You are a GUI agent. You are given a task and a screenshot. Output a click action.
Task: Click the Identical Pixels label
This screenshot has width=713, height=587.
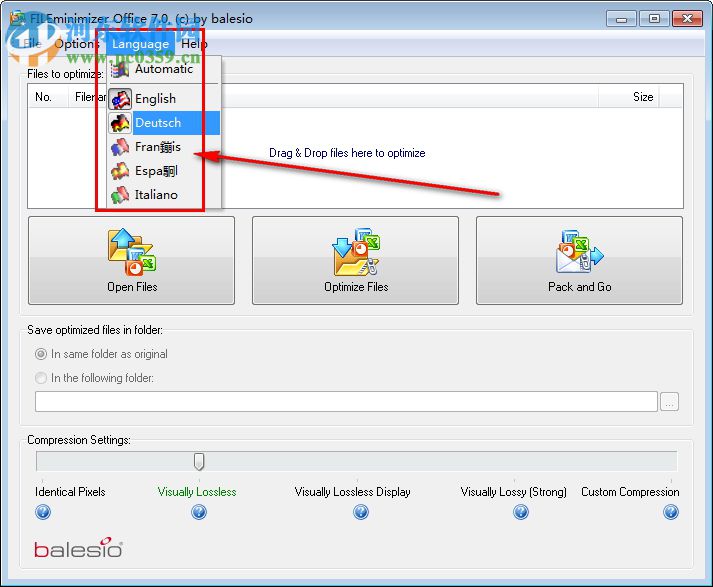70,492
